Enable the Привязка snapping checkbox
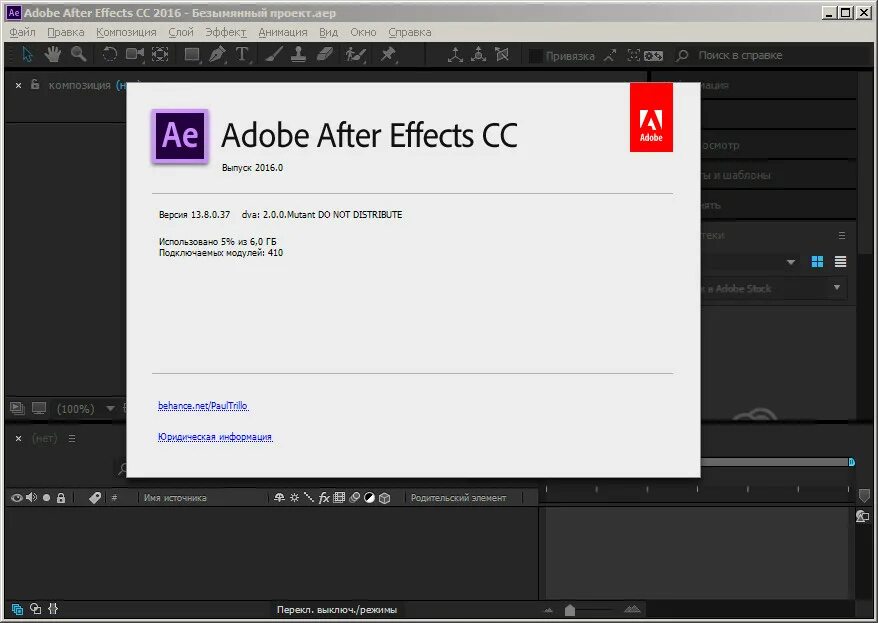This screenshot has height=623, width=878. (x=535, y=55)
